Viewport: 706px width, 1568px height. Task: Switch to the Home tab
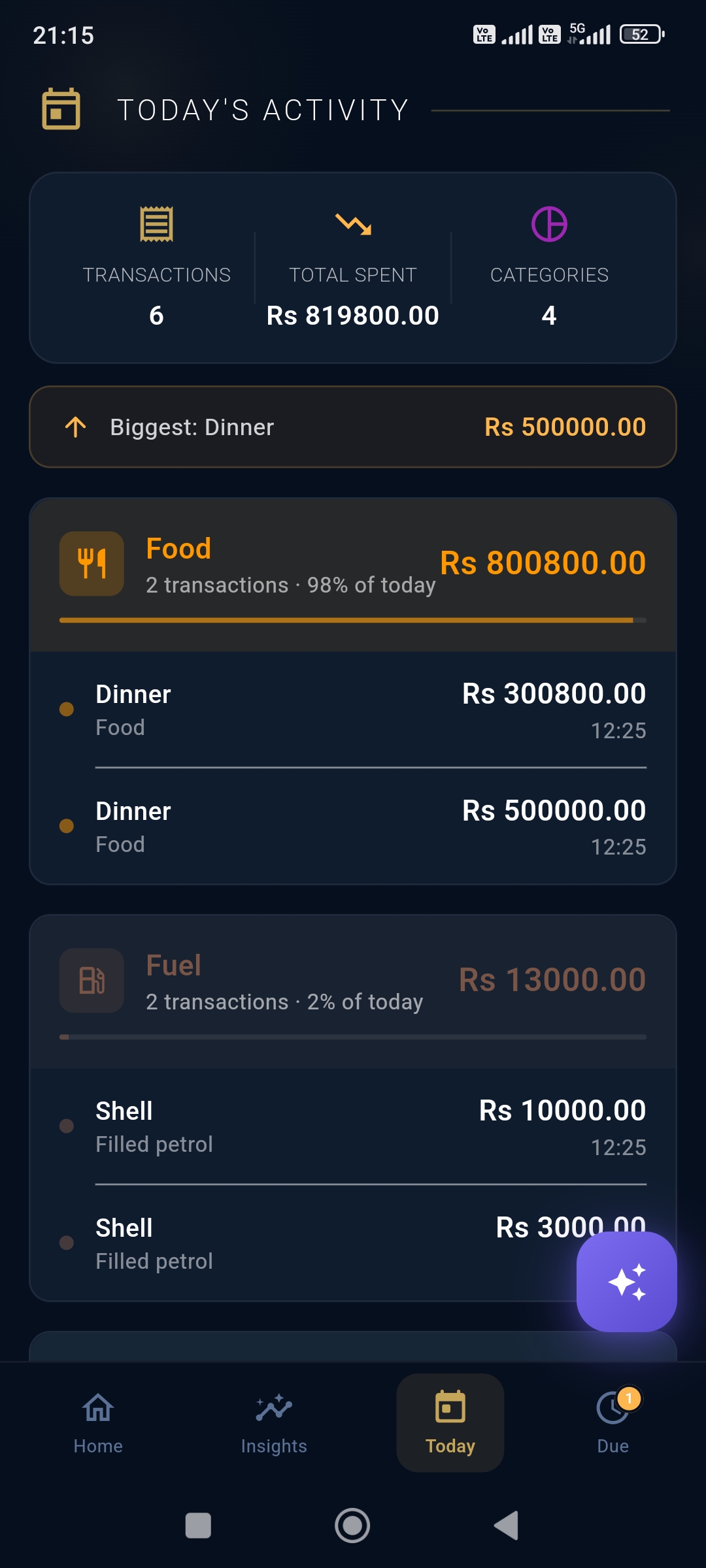coord(98,1423)
